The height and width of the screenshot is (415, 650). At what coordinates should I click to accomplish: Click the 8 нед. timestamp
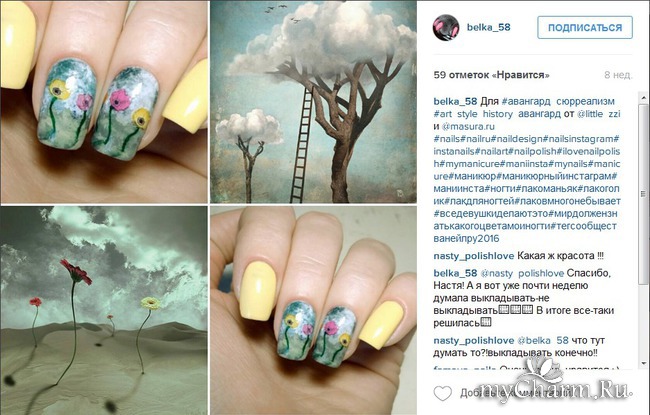coord(618,75)
